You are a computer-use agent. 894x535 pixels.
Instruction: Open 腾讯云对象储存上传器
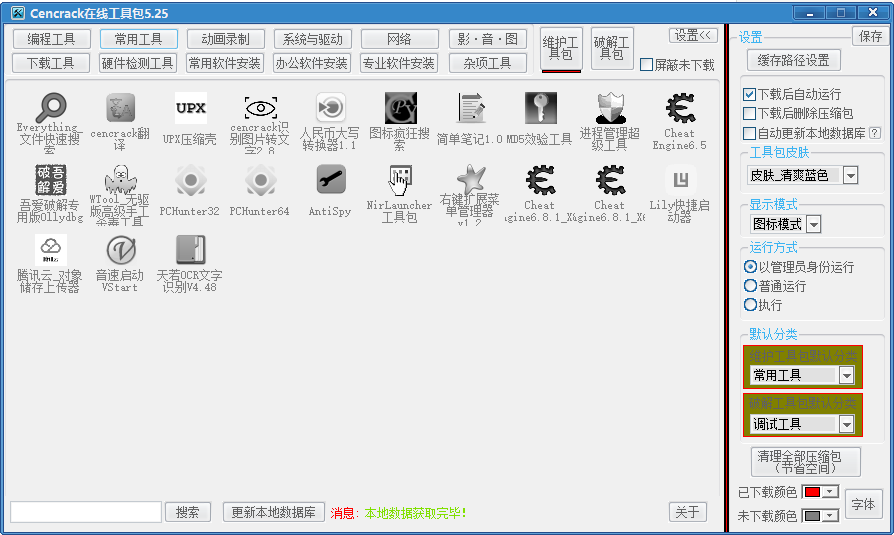point(50,250)
